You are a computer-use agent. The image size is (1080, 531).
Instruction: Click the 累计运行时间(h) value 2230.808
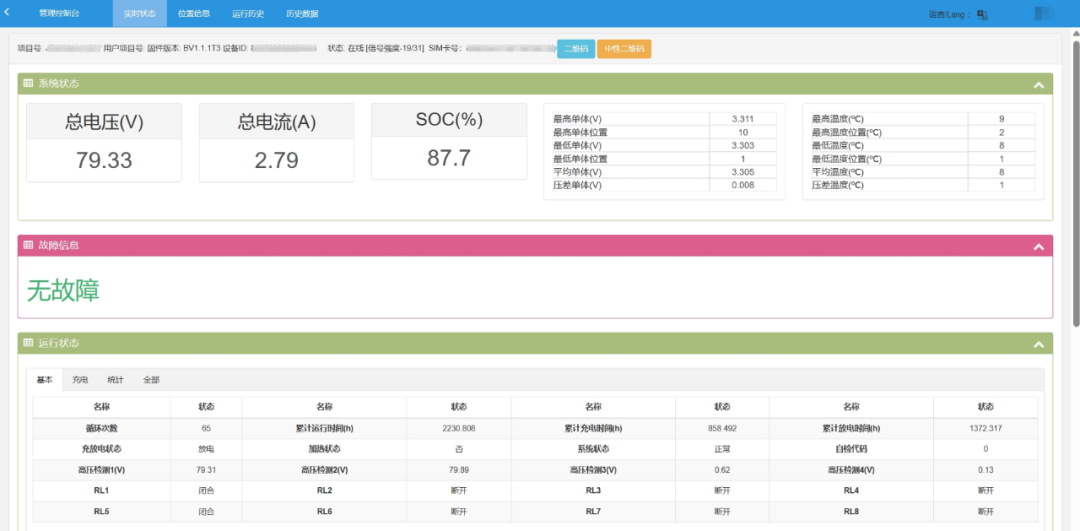(459, 428)
